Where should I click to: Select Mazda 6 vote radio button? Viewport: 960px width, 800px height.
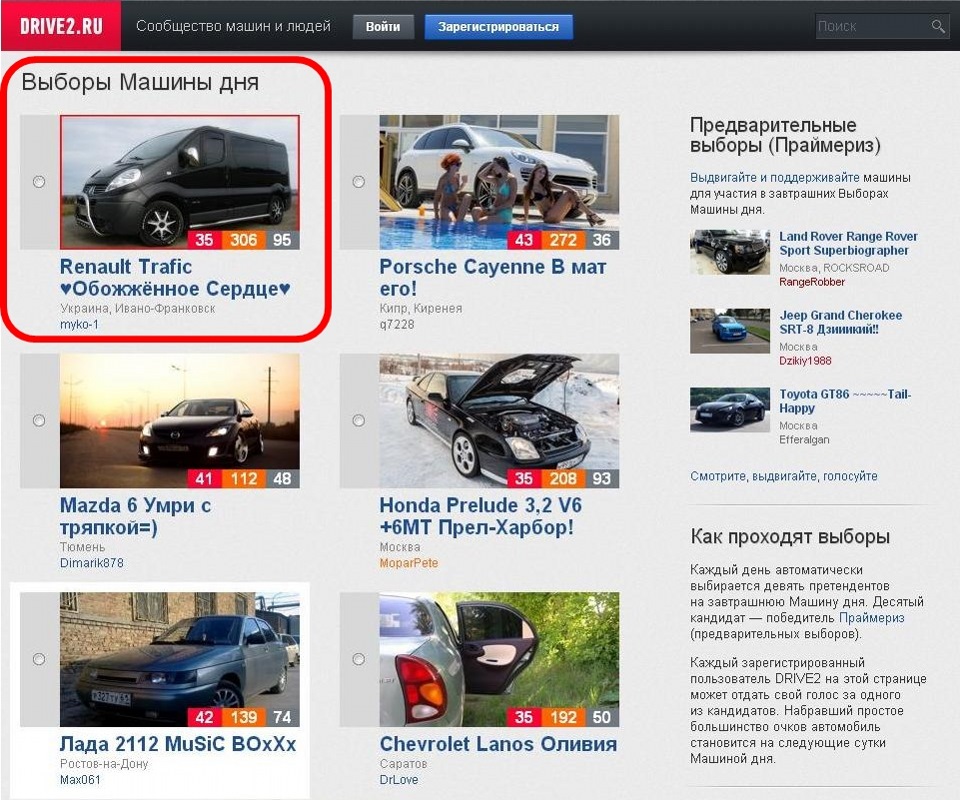[x=39, y=421]
